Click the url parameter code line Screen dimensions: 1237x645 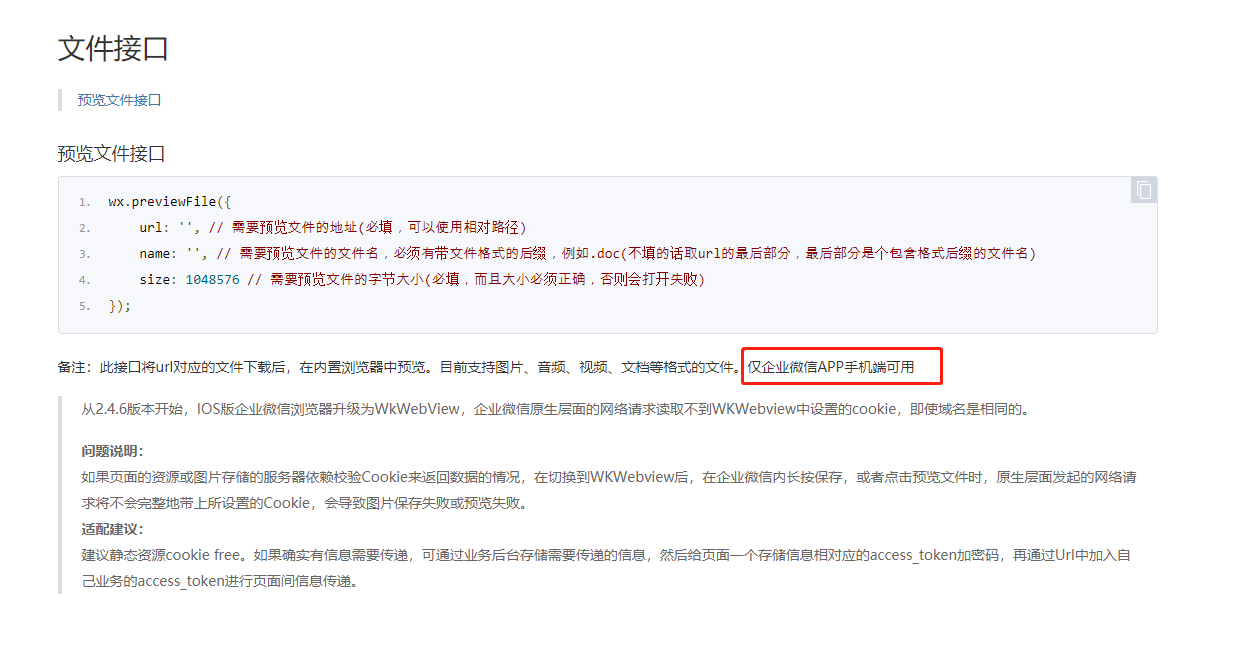(332, 228)
